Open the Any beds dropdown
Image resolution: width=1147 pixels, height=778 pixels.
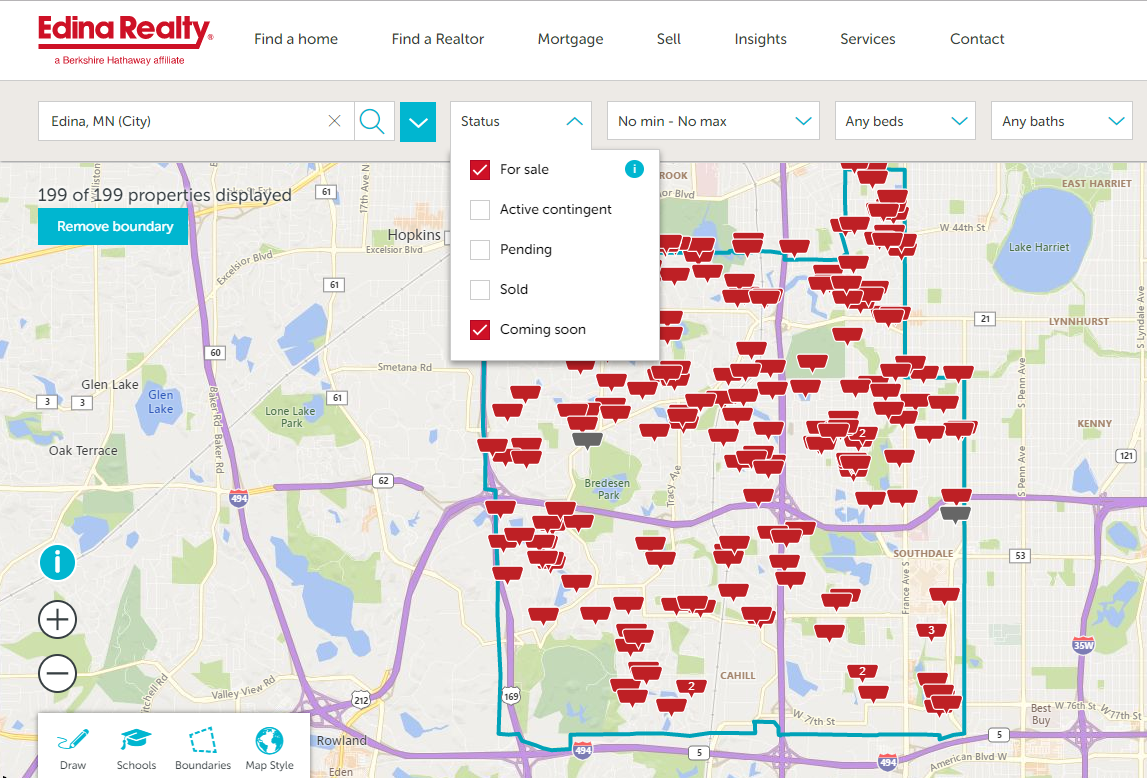click(905, 121)
